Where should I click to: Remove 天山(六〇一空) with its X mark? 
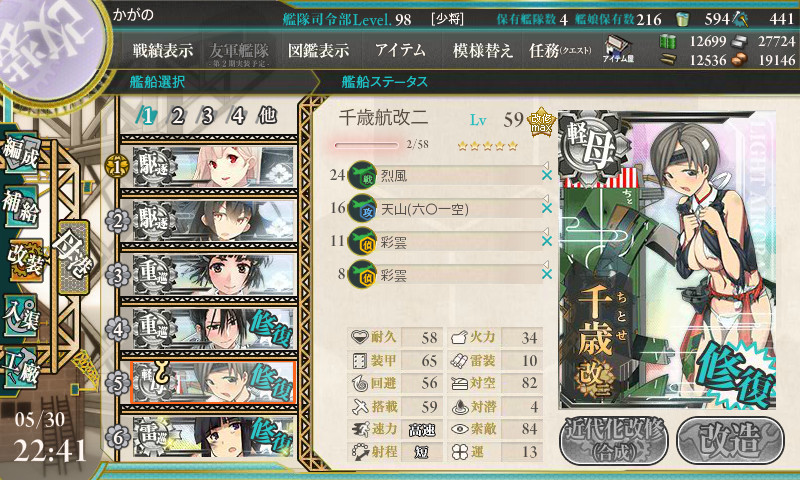[x=547, y=209]
